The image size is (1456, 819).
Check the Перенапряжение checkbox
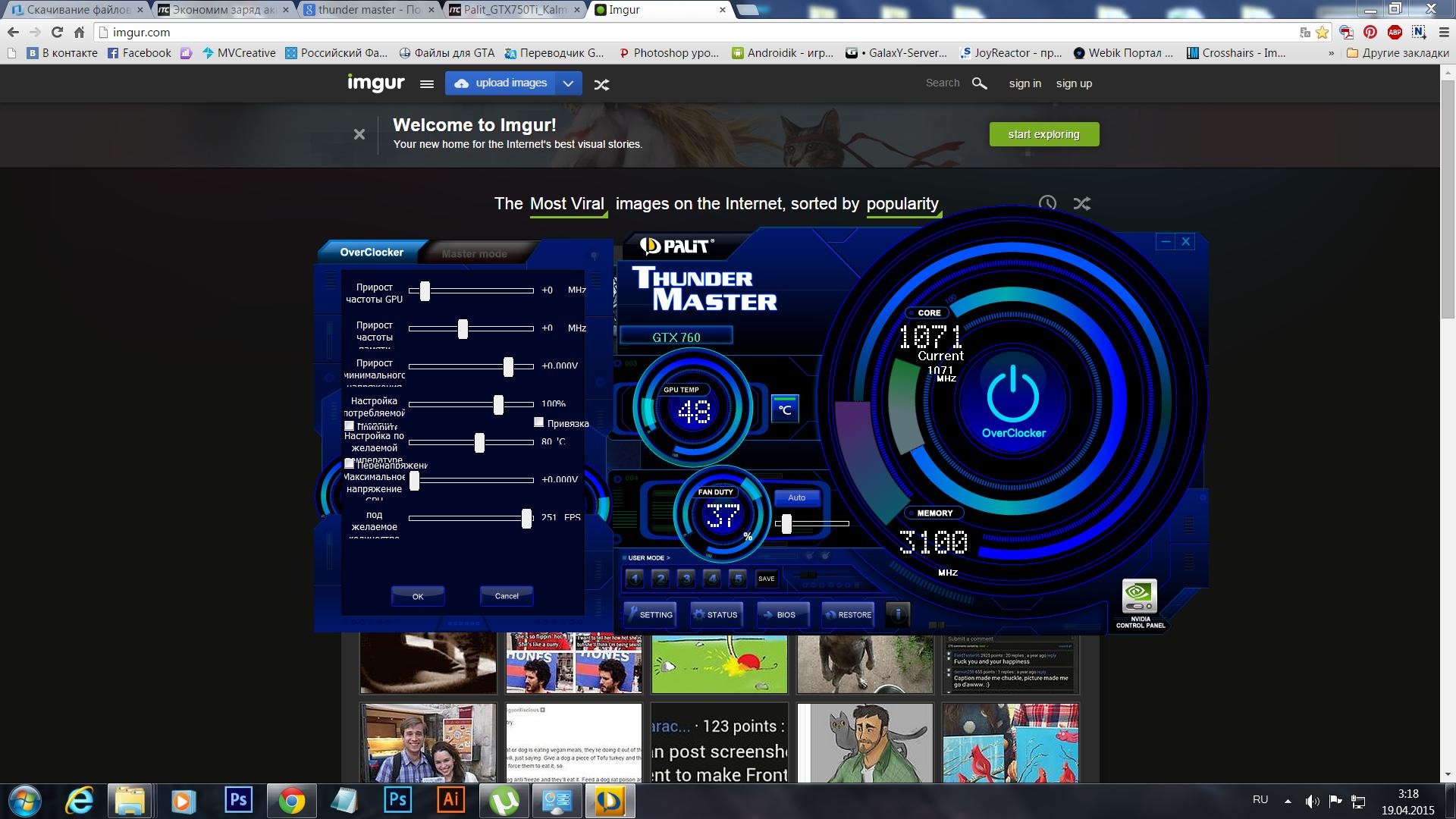[x=349, y=463]
